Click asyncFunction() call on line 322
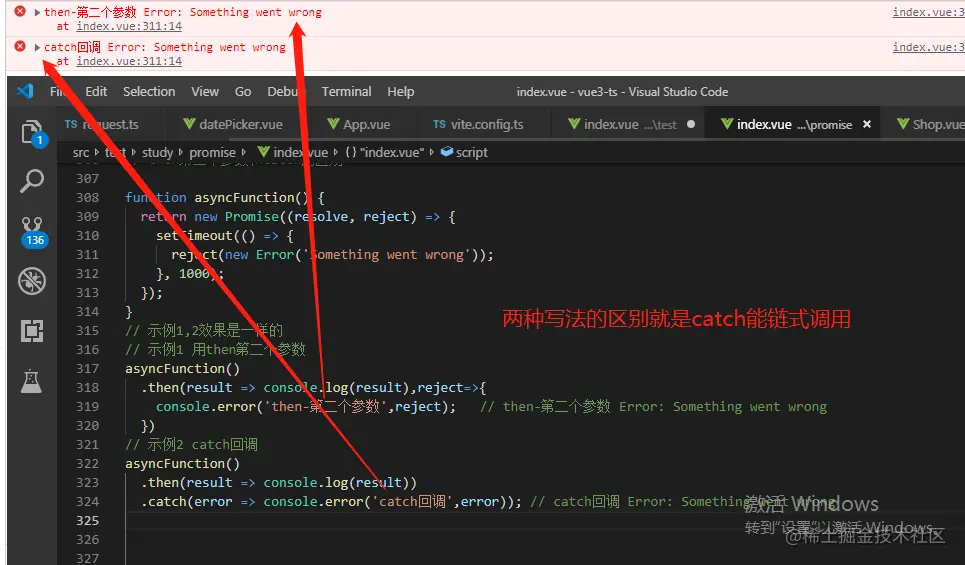Image resolution: width=965 pixels, height=565 pixels. [183, 463]
